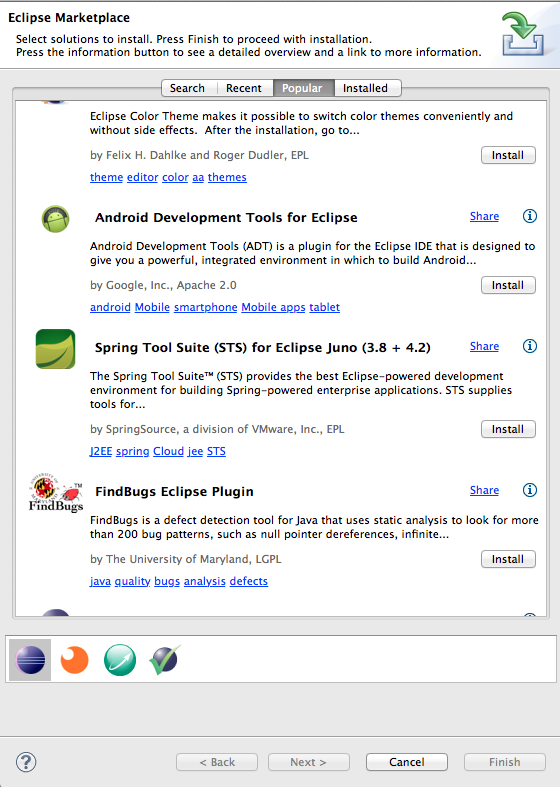This screenshot has height=787, width=560.
Task: Open info for Android Development Tools
Action: pyautogui.click(x=529, y=216)
